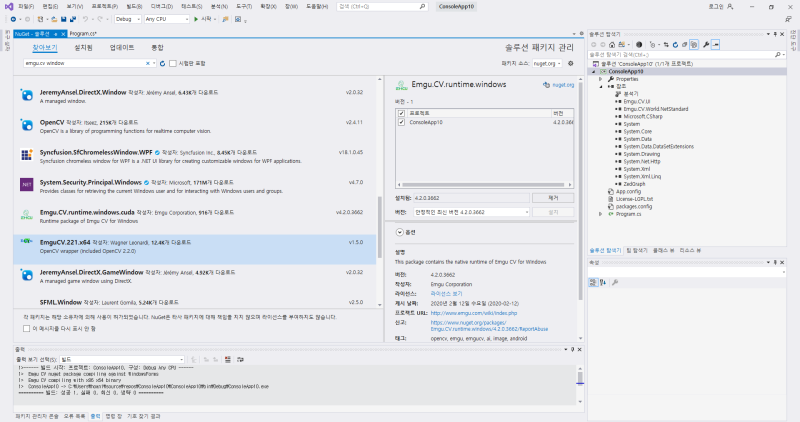This screenshot has height=422, width=800.
Task: Toggle Show All Files in Solution Explorer
Action: [x=694, y=45]
